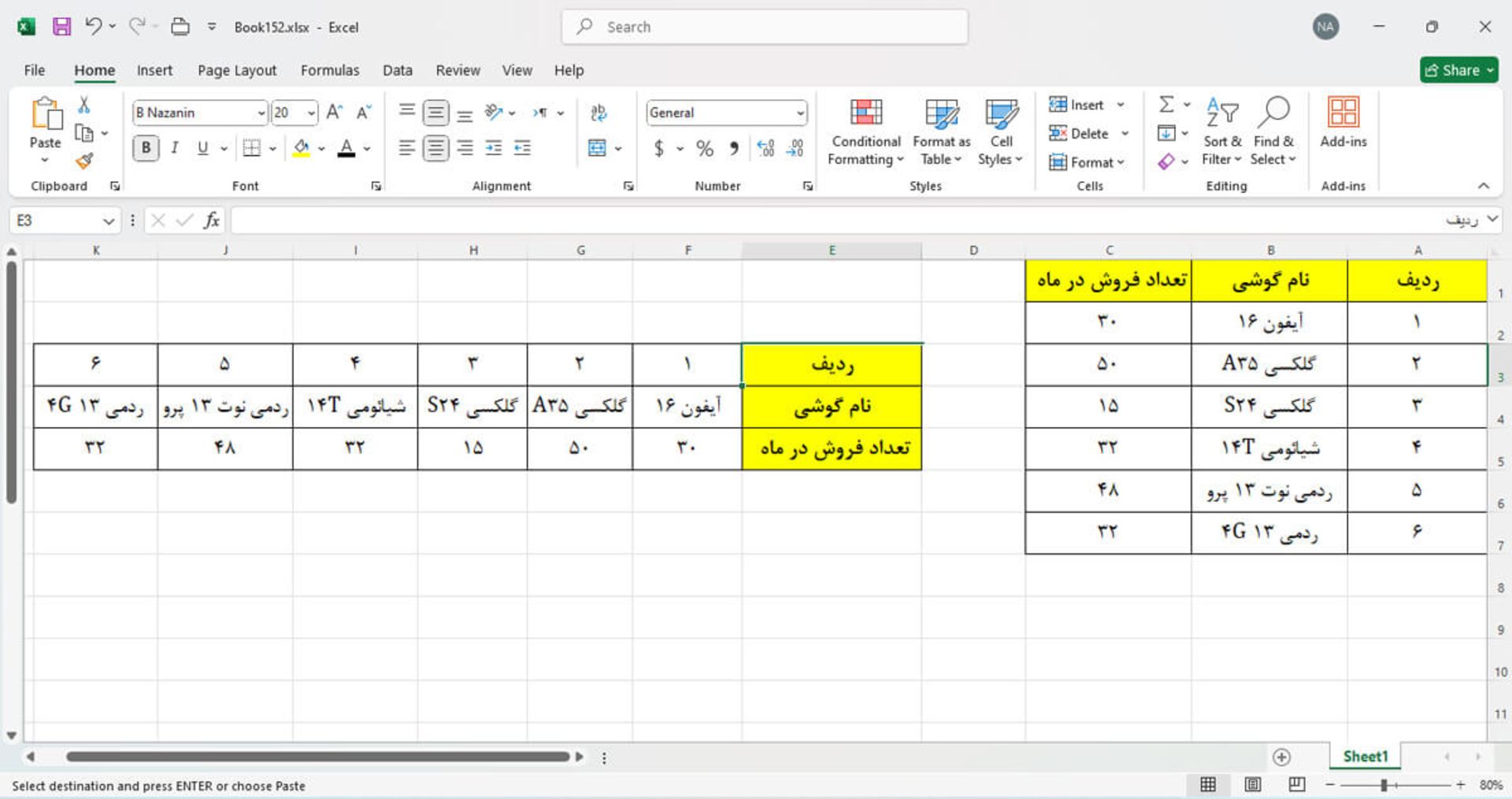This screenshot has height=799, width=1512.
Task: Toggle Italic formatting
Action: [174, 148]
